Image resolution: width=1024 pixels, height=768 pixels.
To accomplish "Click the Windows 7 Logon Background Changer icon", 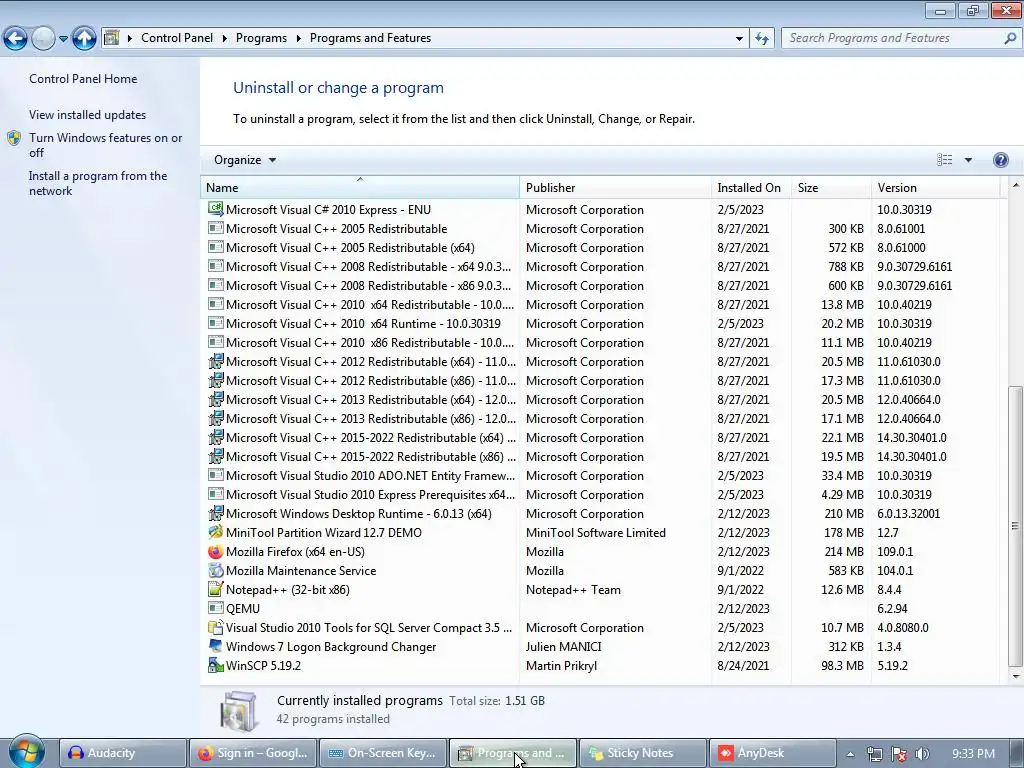I will (x=216, y=647).
